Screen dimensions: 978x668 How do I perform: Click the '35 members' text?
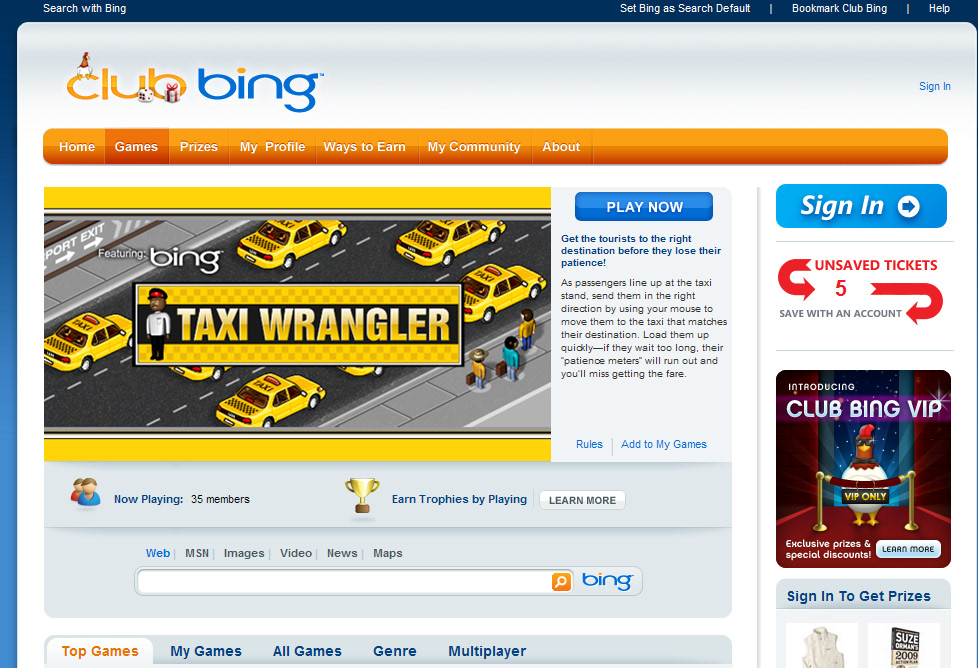[220, 499]
